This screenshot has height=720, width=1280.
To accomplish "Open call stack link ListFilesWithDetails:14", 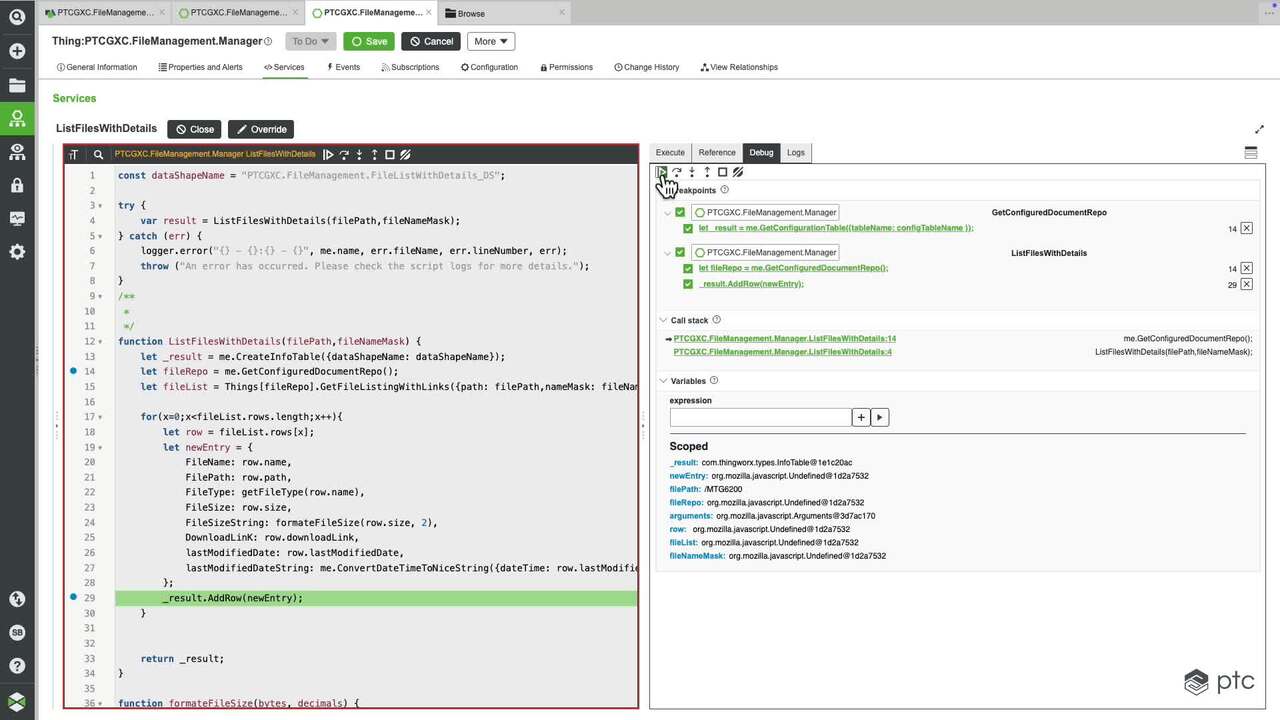I will (x=784, y=339).
